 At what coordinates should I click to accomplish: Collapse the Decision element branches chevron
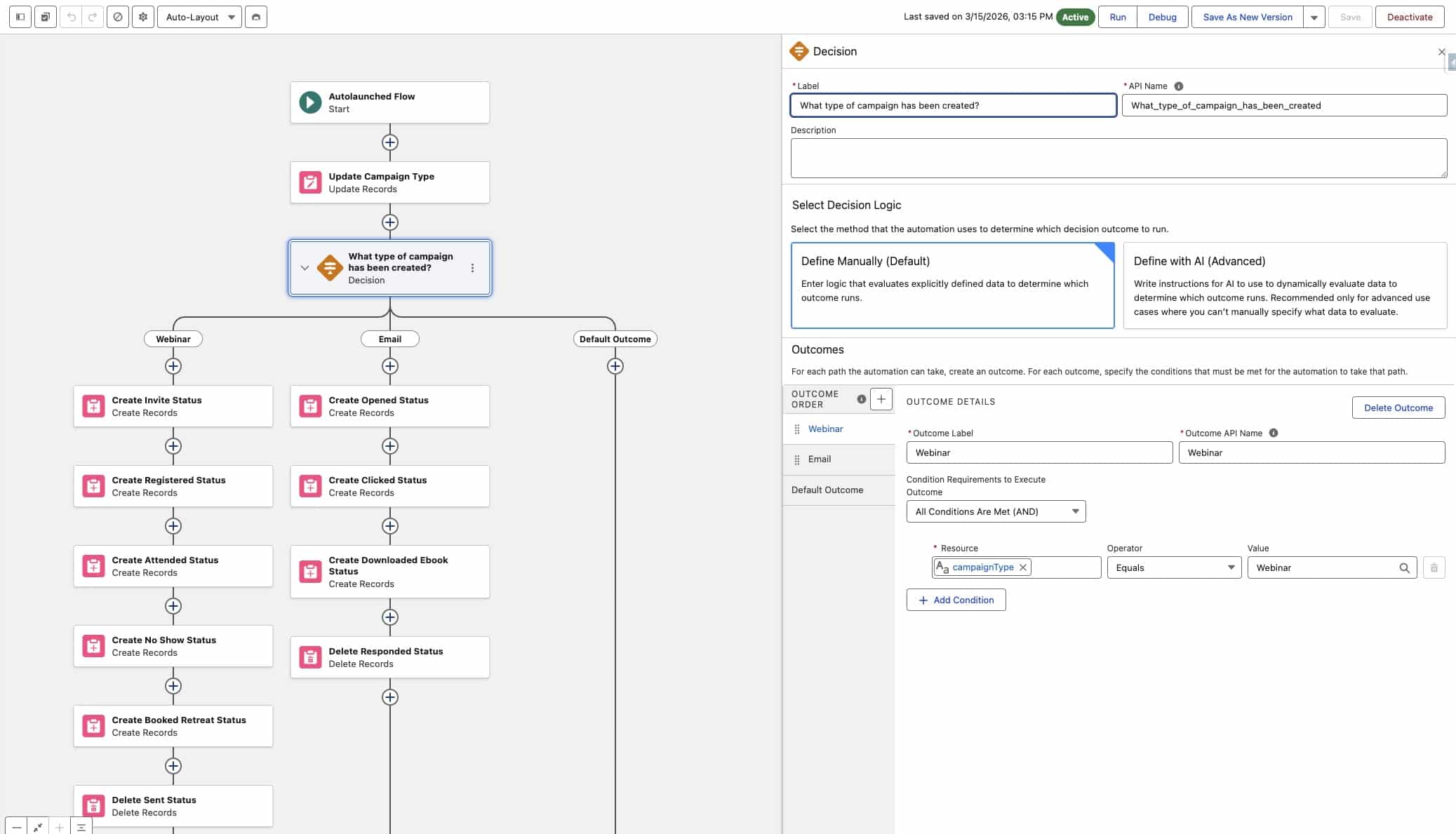[305, 268]
